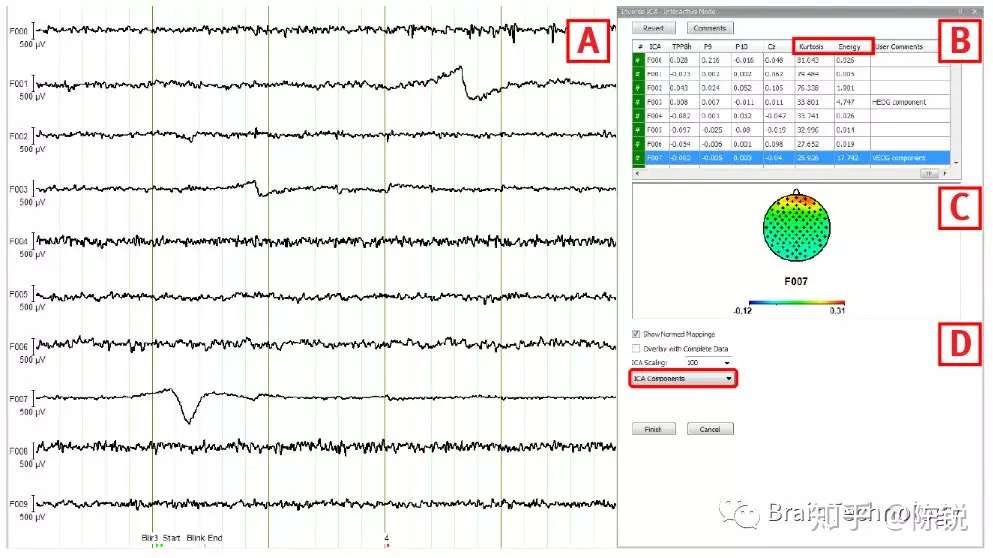
Task: Select the F001 channel label in trace view
Action: (x=18, y=84)
